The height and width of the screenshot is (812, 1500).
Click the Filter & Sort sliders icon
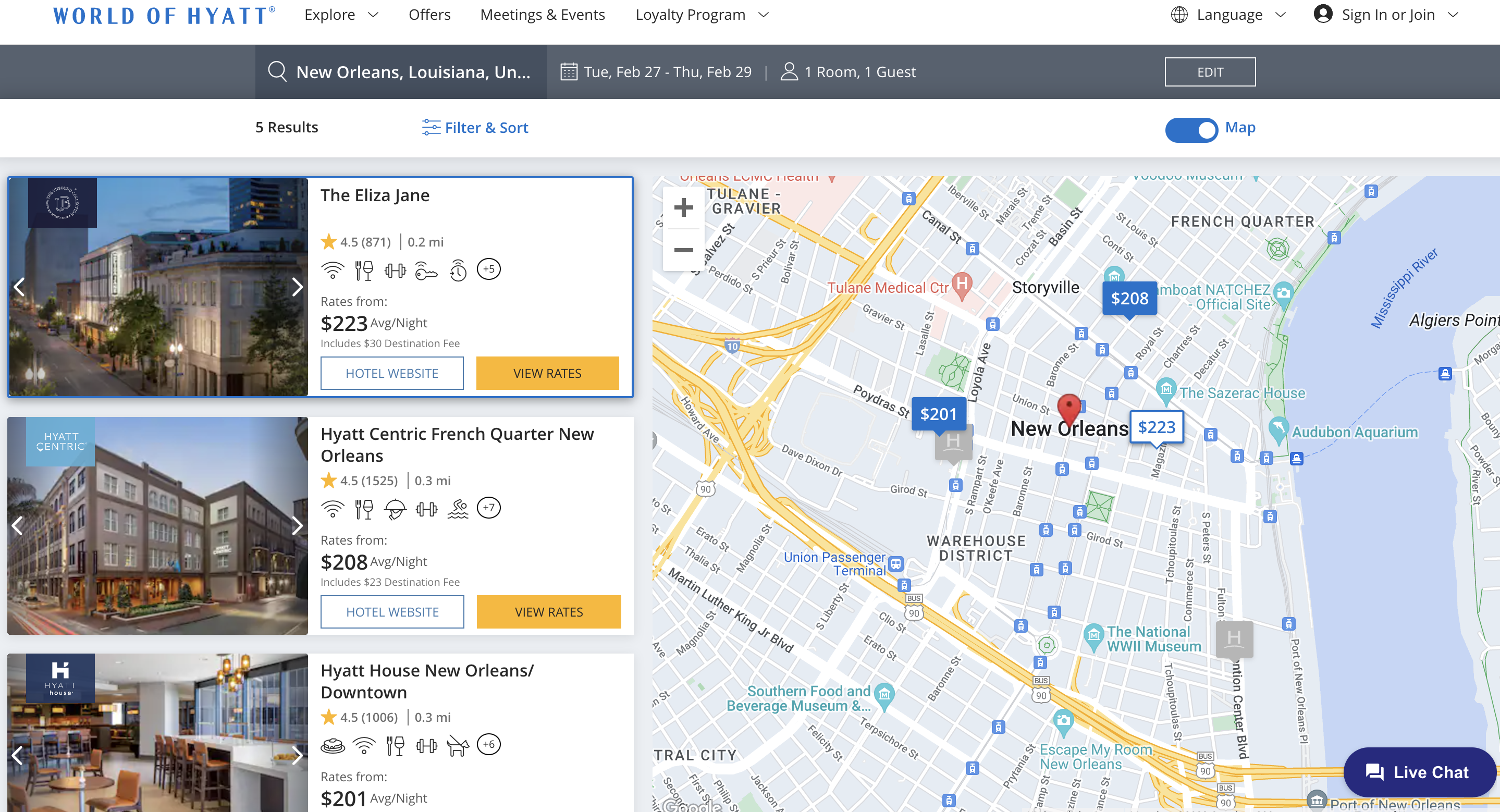(x=431, y=128)
